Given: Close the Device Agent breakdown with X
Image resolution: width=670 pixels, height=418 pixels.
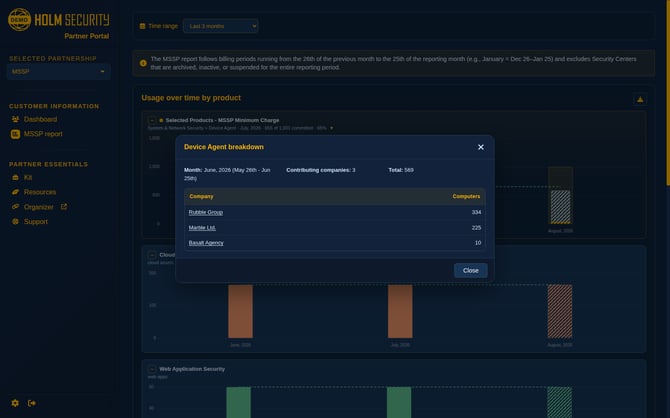Looking at the screenshot, I should 481,147.
